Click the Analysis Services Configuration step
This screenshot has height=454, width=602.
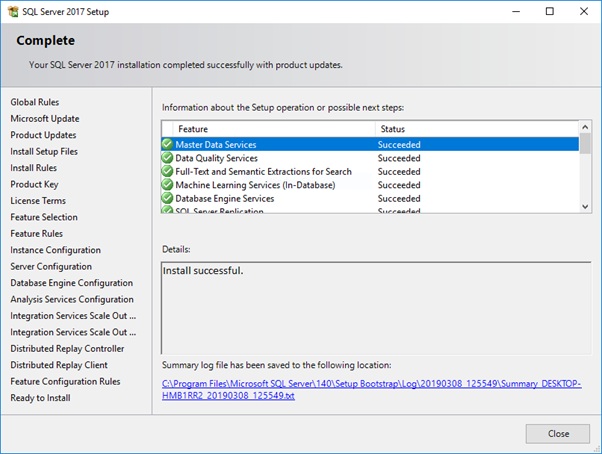point(72,299)
